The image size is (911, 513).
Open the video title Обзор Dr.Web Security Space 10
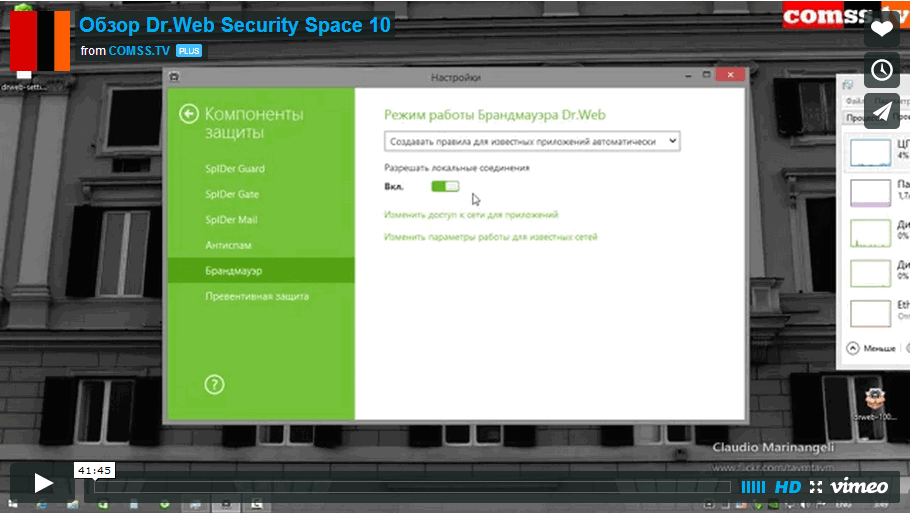[235, 25]
